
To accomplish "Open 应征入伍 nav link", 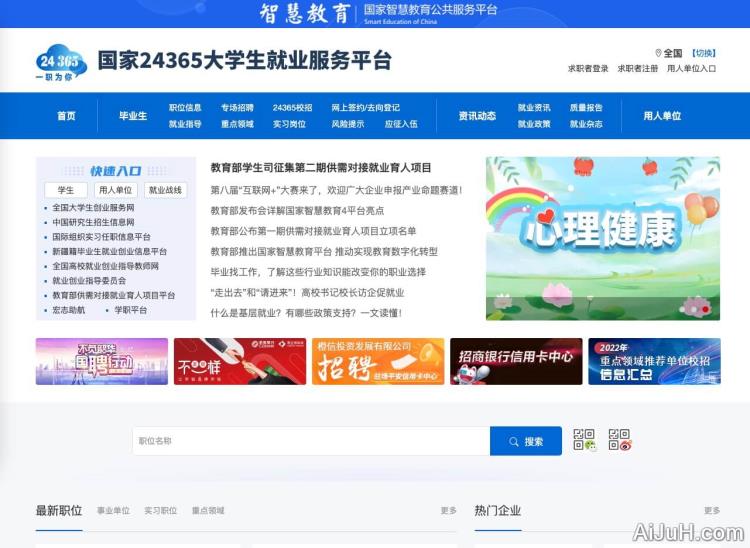I will point(401,124).
